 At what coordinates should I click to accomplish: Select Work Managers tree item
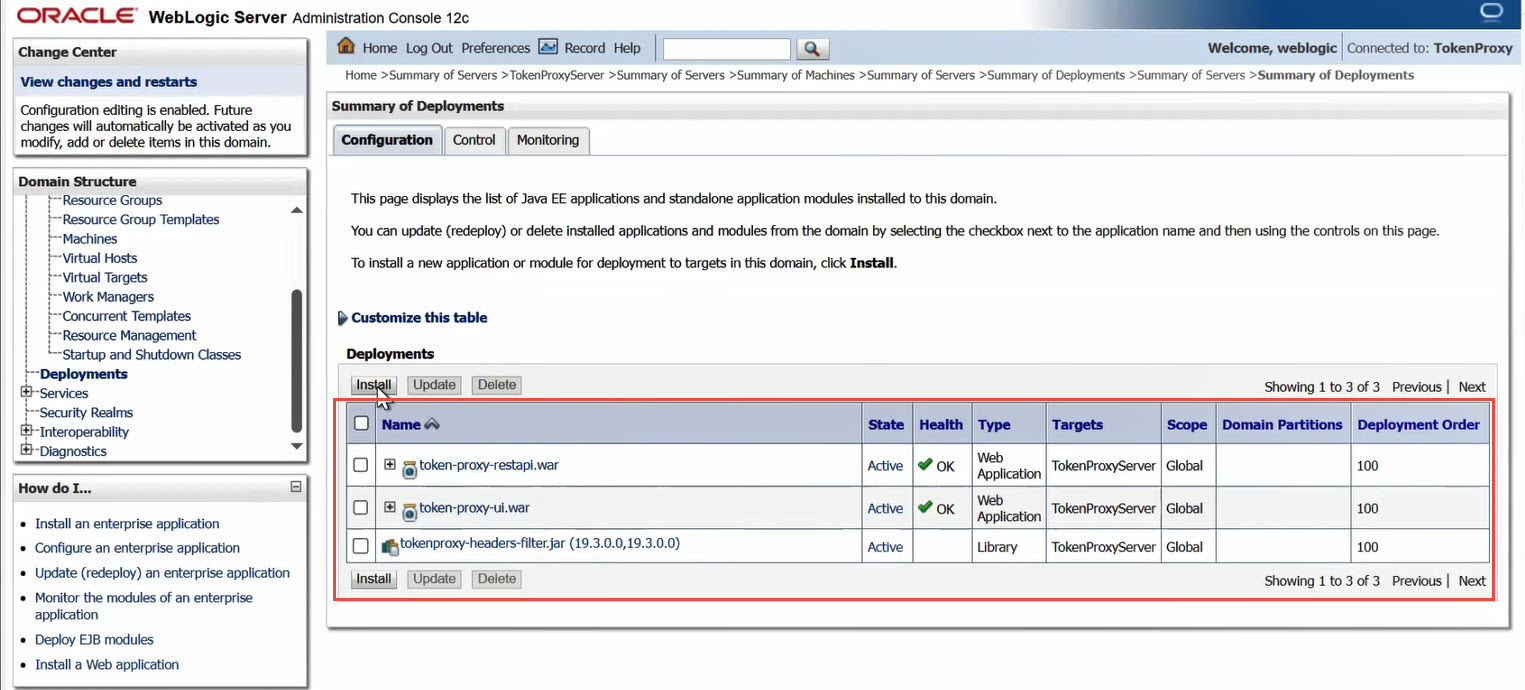click(108, 297)
